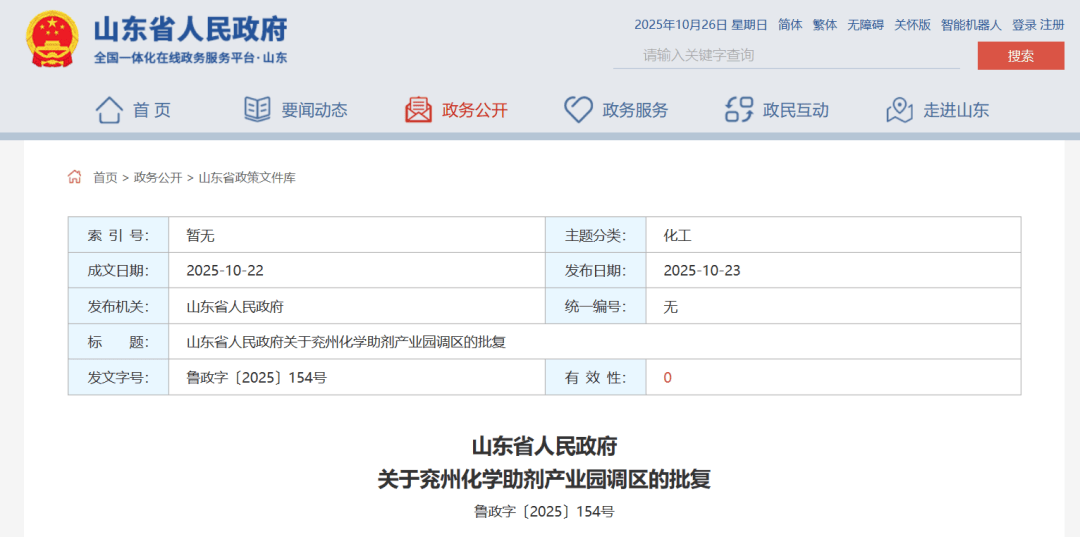Open the 要闻动态 navigation tab
This screenshot has width=1080, height=537.
[314, 110]
